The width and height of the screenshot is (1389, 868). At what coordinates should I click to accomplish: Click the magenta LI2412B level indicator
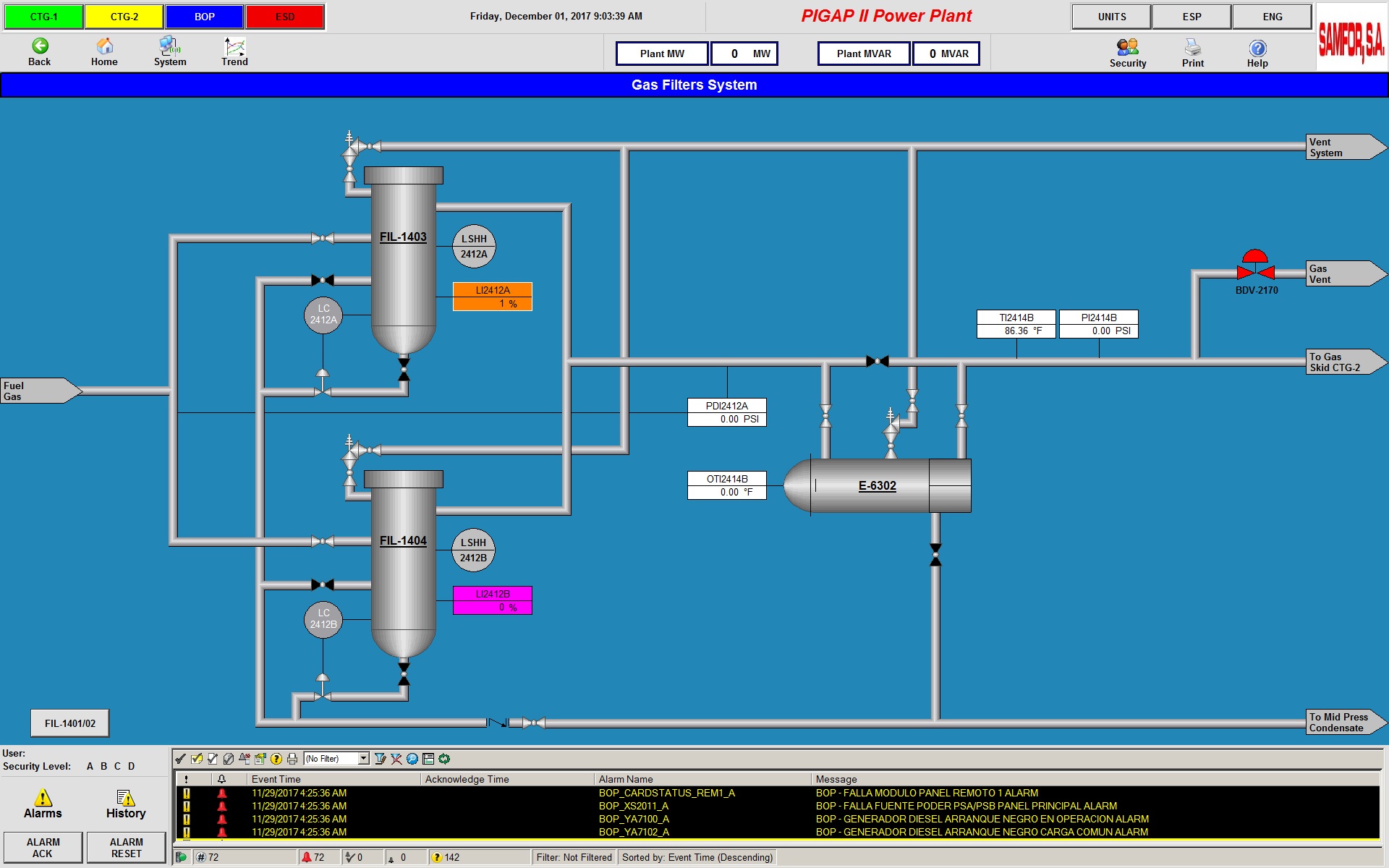click(493, 600)
